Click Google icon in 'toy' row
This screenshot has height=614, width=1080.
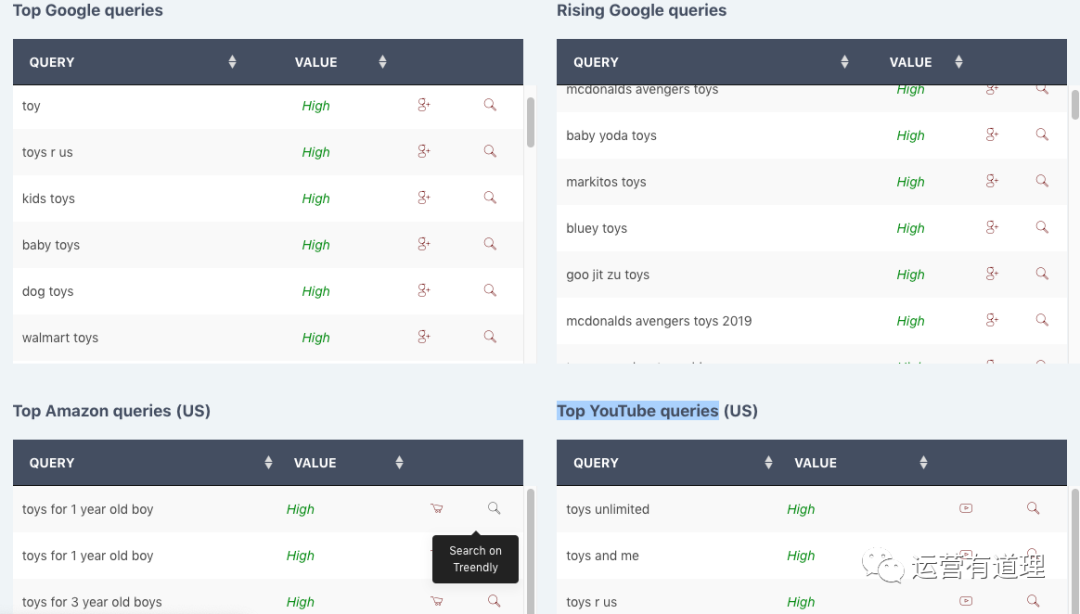[424, 105]
